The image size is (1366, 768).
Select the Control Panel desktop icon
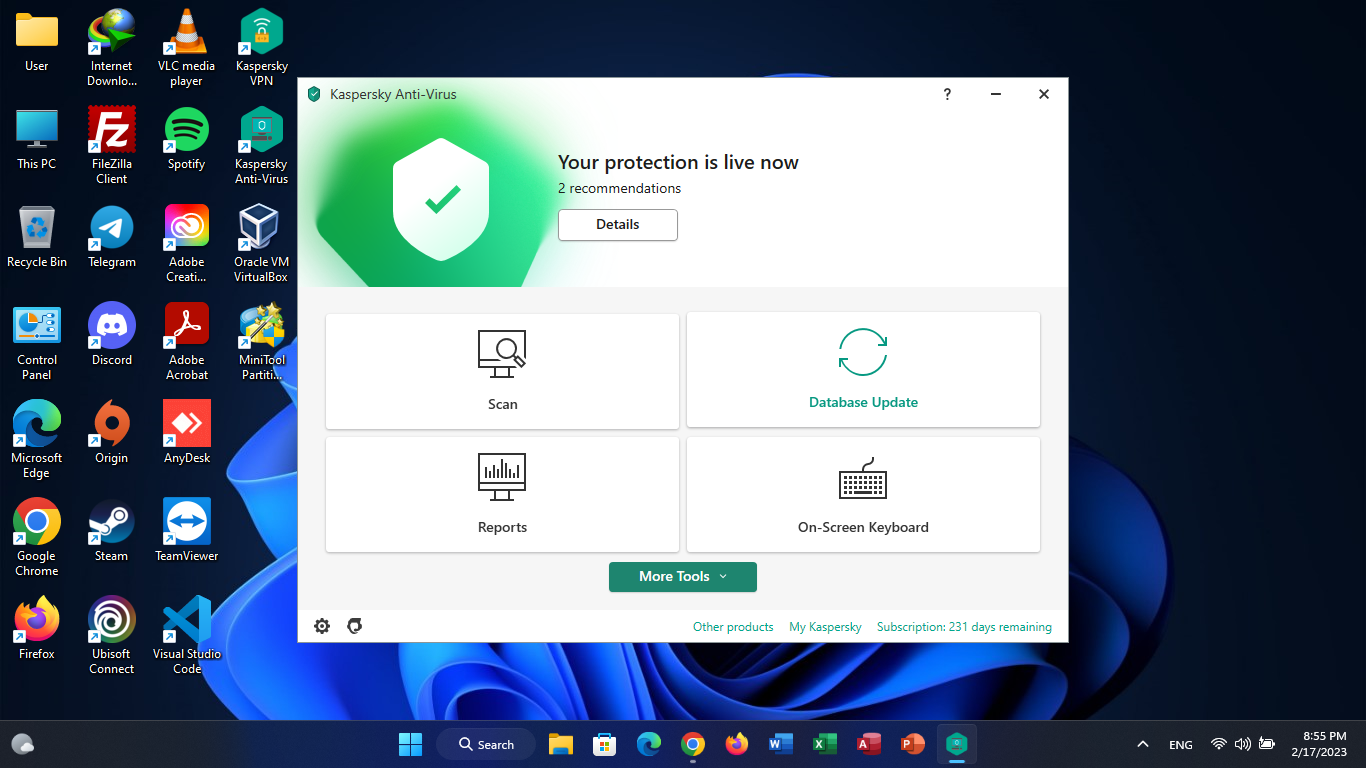pyautogui.click(x=37, y=342)
